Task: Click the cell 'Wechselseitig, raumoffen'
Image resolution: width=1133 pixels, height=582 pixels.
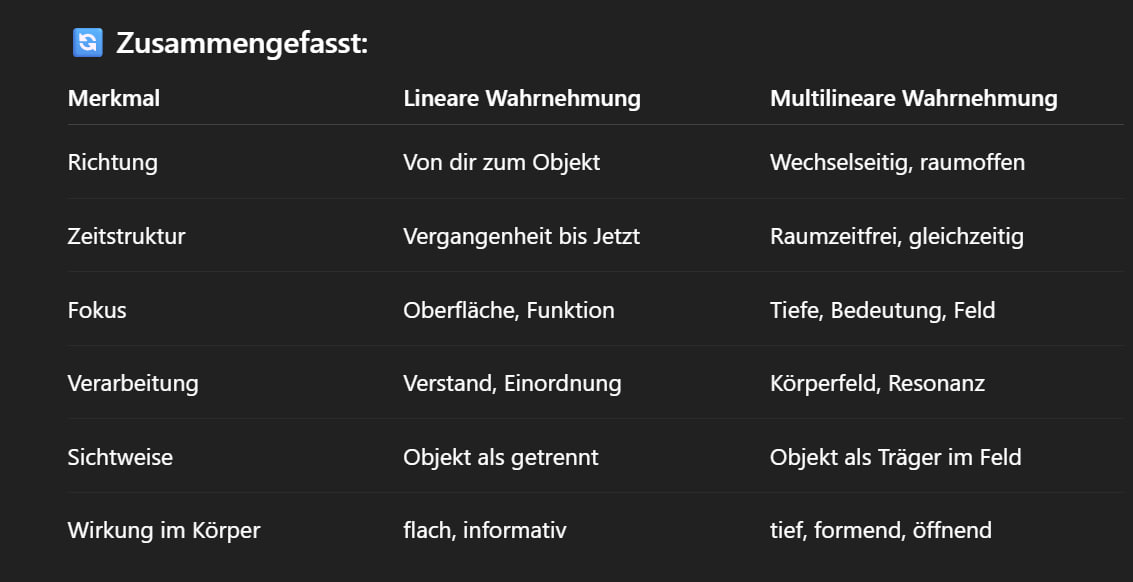Action: 897,162
